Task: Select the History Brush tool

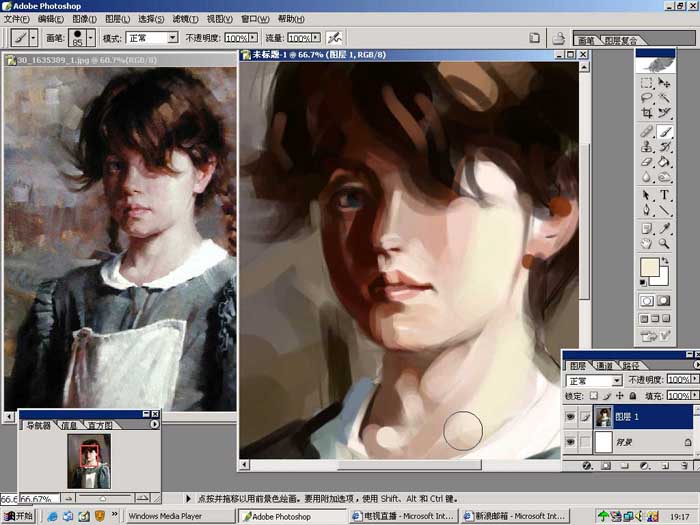Action: (664, 146)
